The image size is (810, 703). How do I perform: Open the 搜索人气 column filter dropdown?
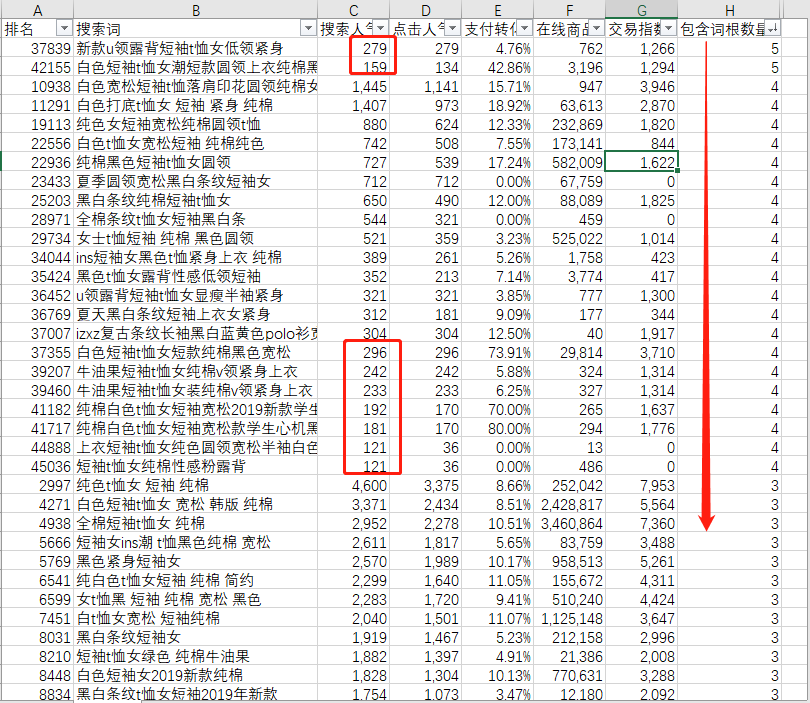(381, 28)
